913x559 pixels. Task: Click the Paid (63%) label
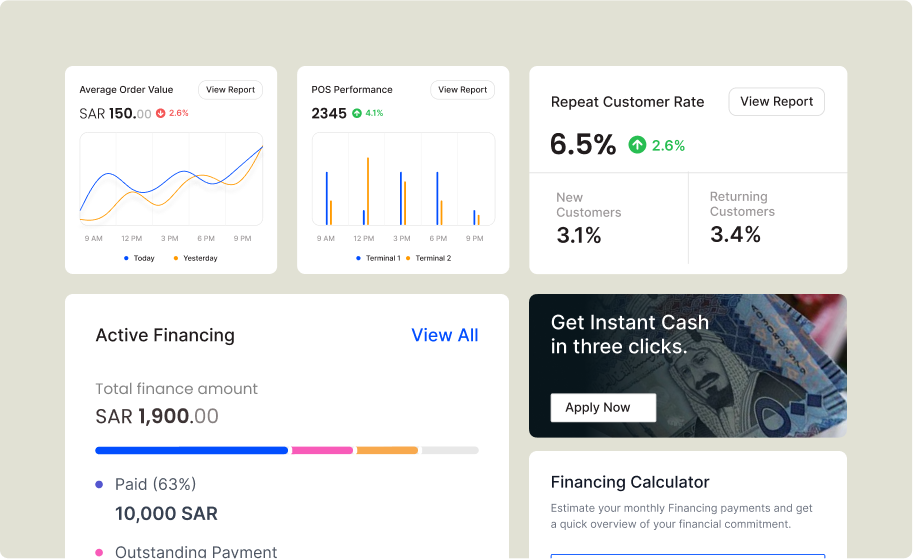155,484
